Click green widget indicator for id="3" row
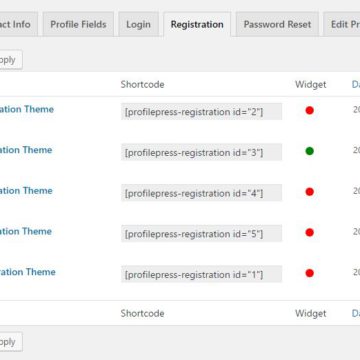 pyautogui.click(x=310, y=151)
